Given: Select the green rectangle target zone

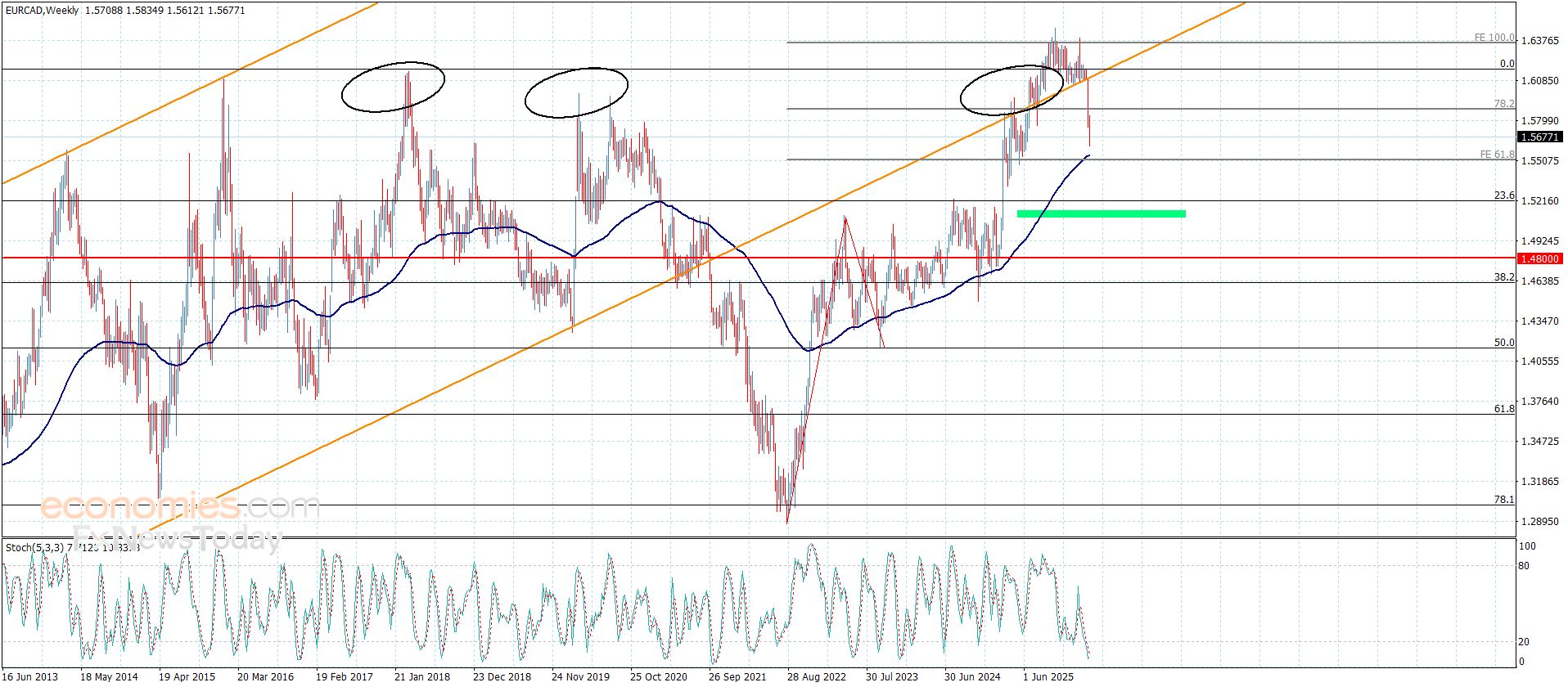Looking at the screenshot, I should pos(1102,214).
